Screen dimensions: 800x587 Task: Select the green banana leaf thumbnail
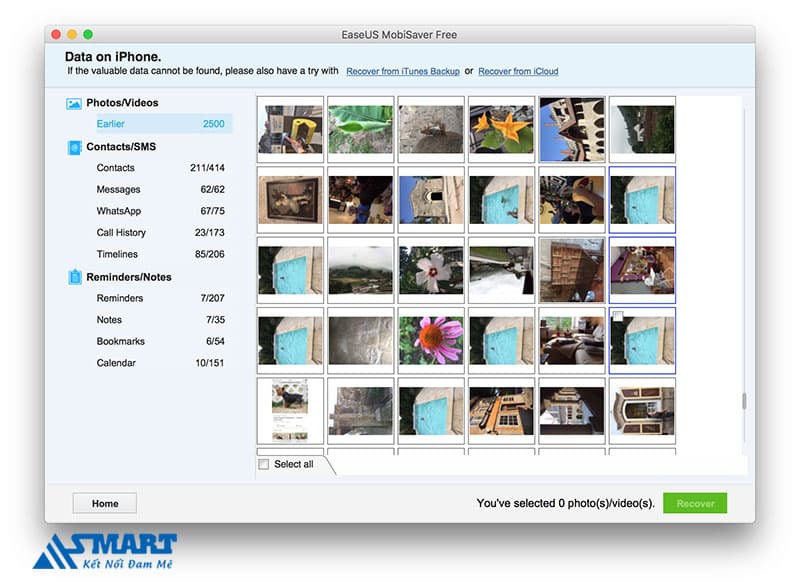(x=360, y=129)
